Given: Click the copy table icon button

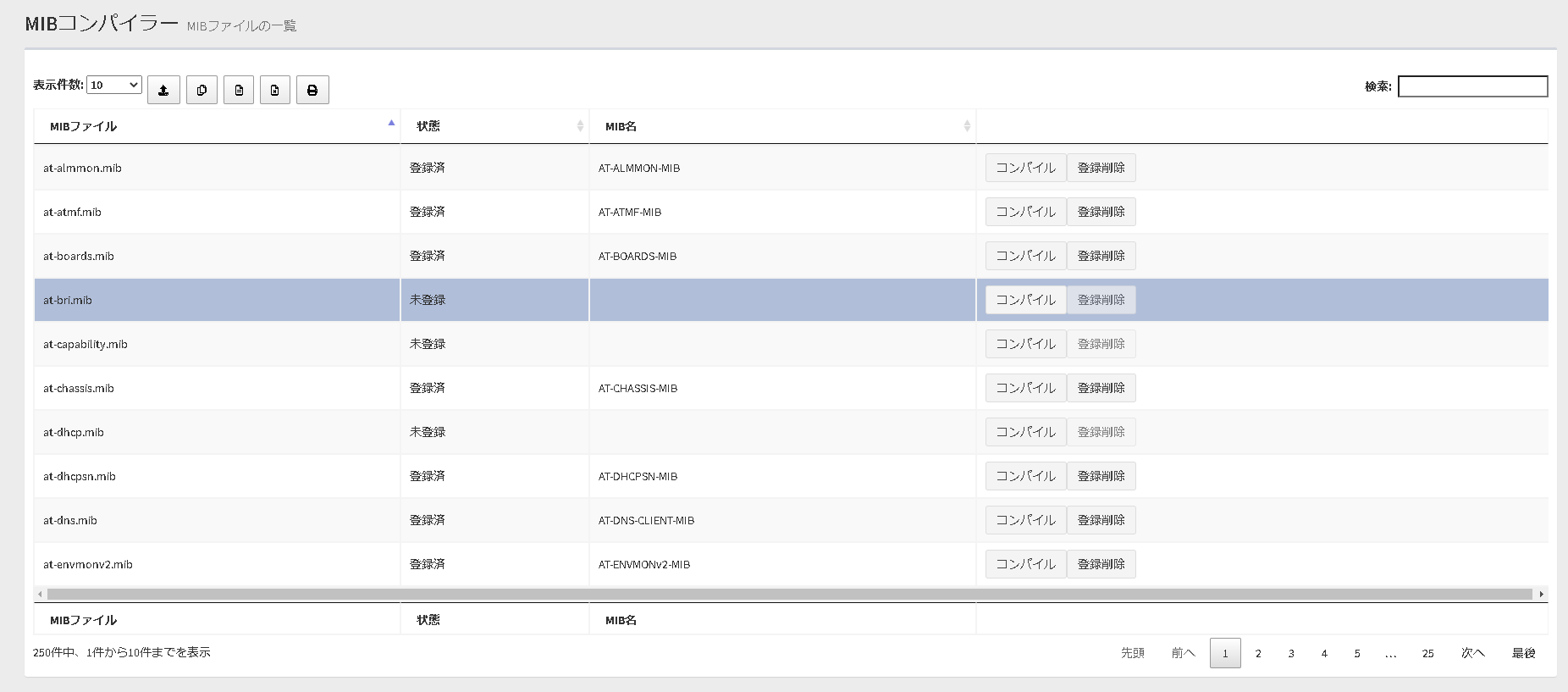Looking at the screenshot, I should point(202,90).
